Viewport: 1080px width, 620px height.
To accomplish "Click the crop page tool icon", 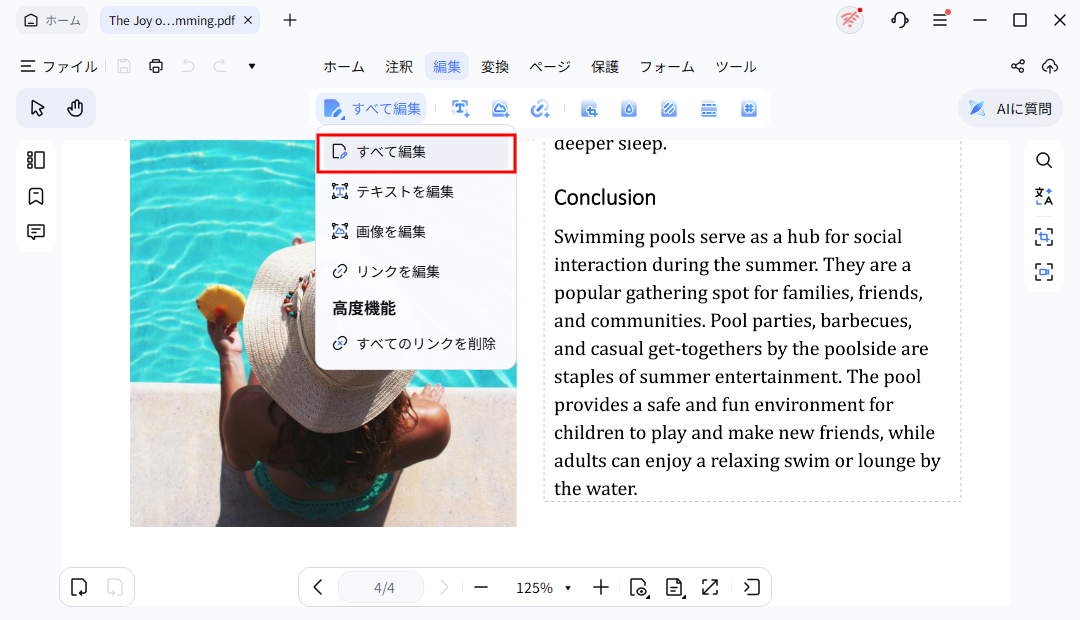I will coord(589,109).
